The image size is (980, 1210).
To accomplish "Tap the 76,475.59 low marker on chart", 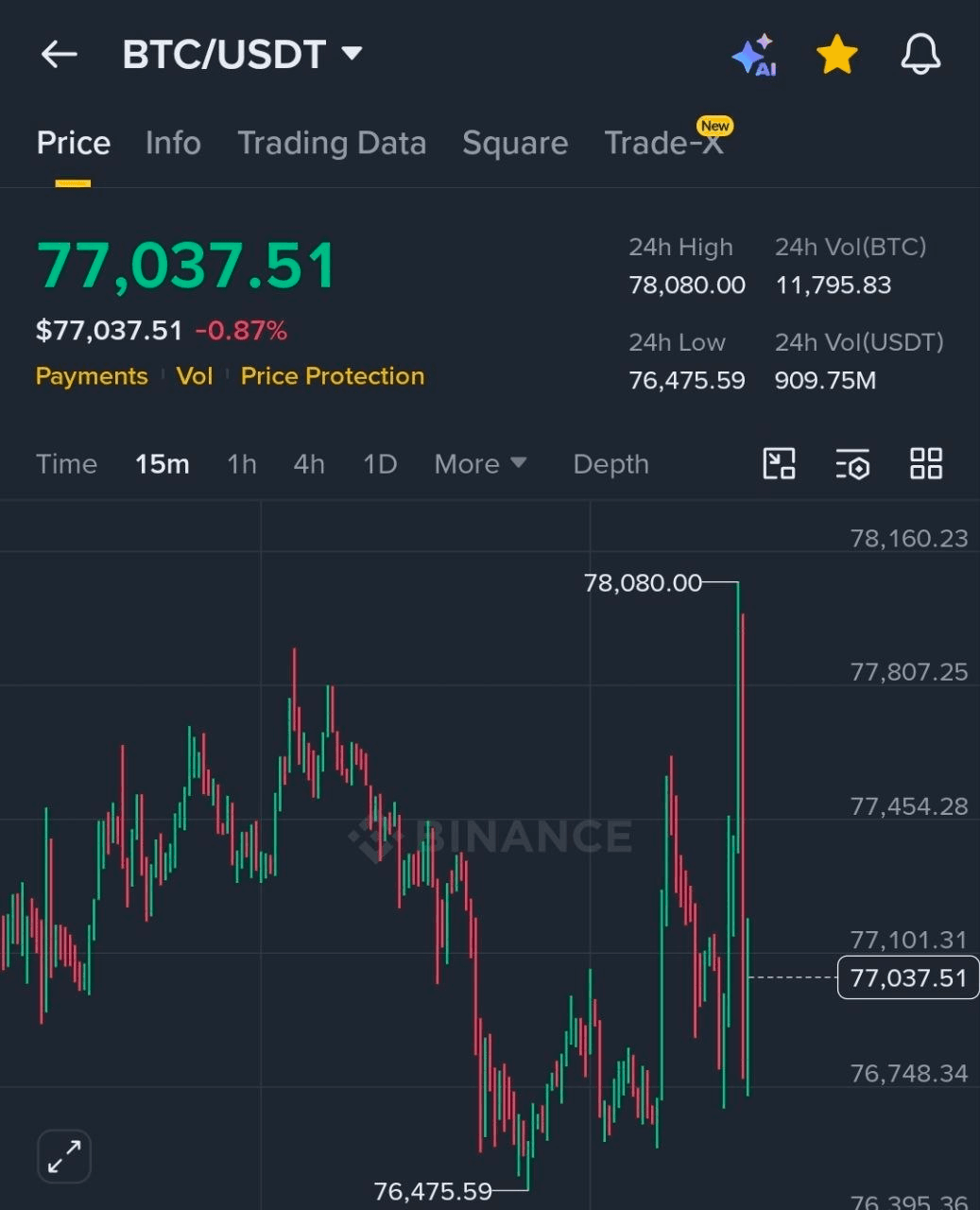I will click(x=433, y=1191).
